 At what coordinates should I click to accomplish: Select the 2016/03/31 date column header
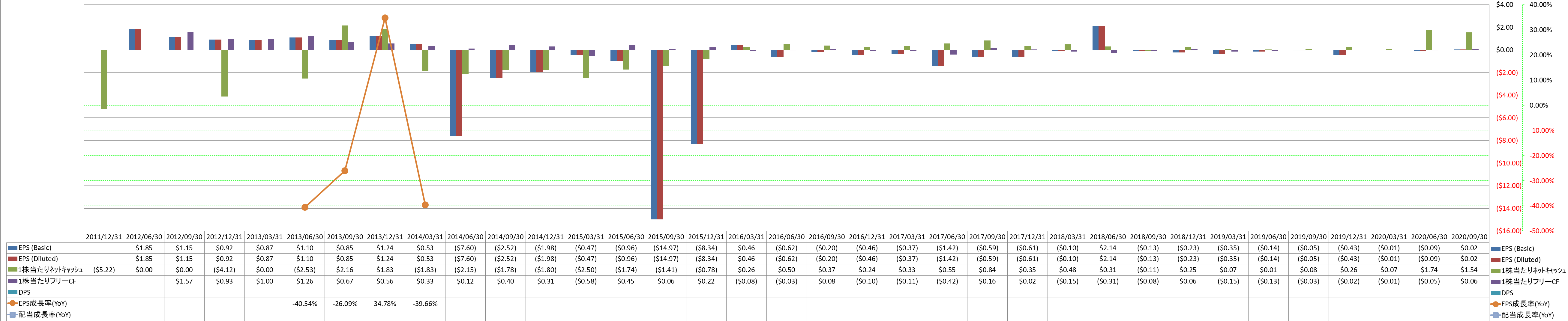click(746, 237)
